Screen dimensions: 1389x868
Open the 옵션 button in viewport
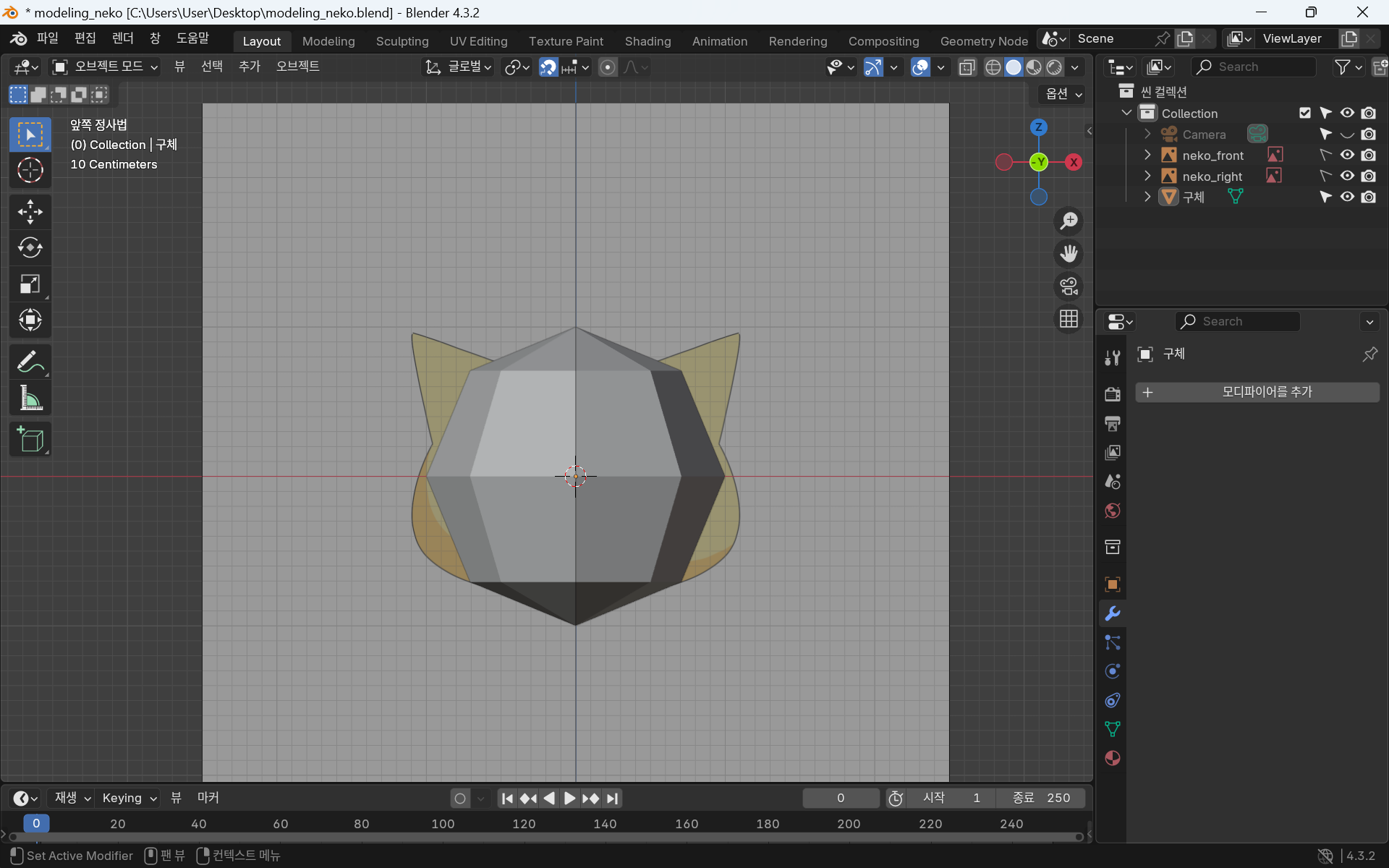pos(1063,94)
